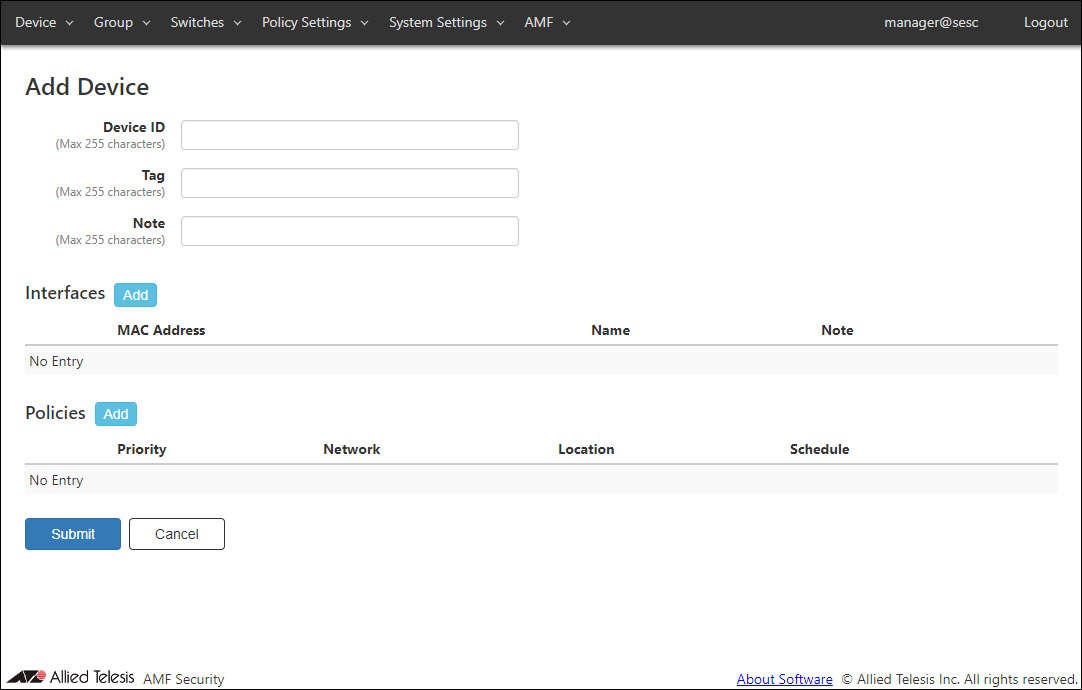
Task: Click the Allied Telesis logo
Action: tap(70, 677)
